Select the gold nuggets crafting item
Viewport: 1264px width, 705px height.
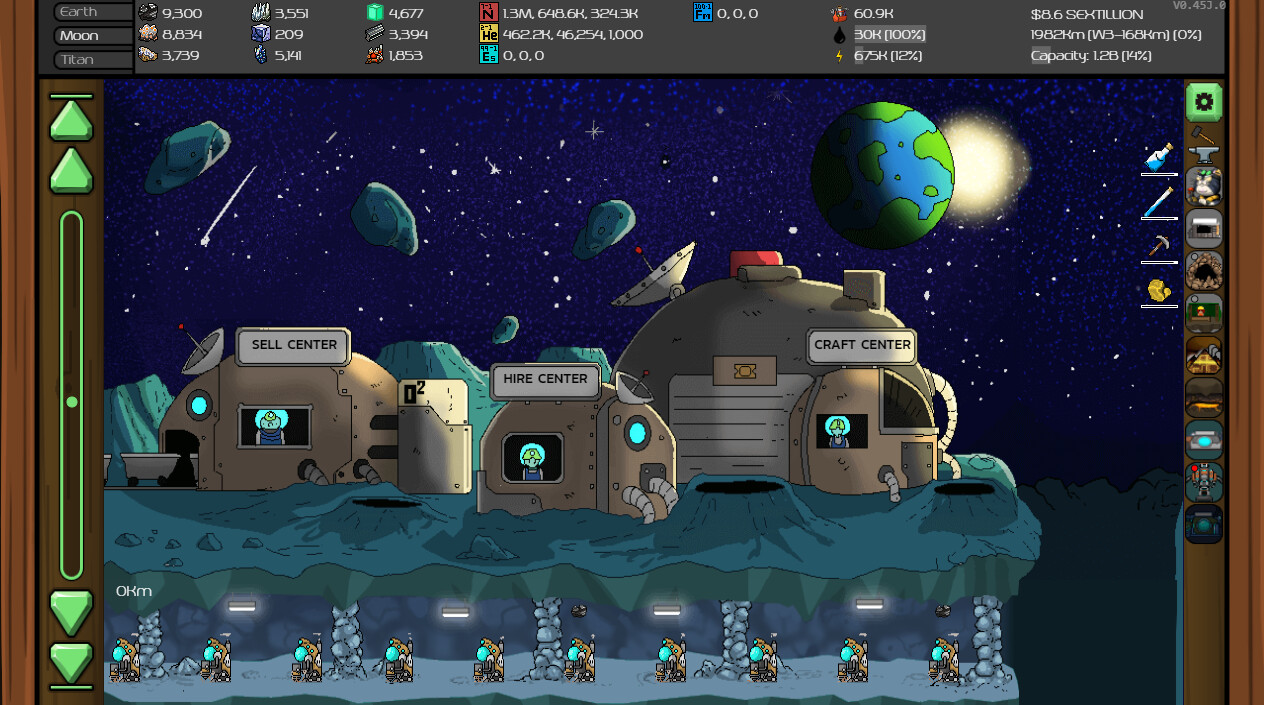(1159, 290)
